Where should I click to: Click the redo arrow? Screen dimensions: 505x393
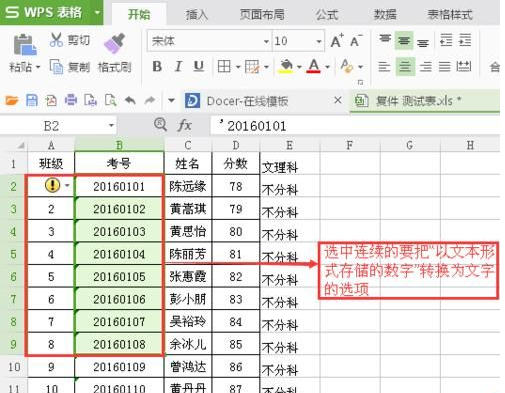(150, 100)
